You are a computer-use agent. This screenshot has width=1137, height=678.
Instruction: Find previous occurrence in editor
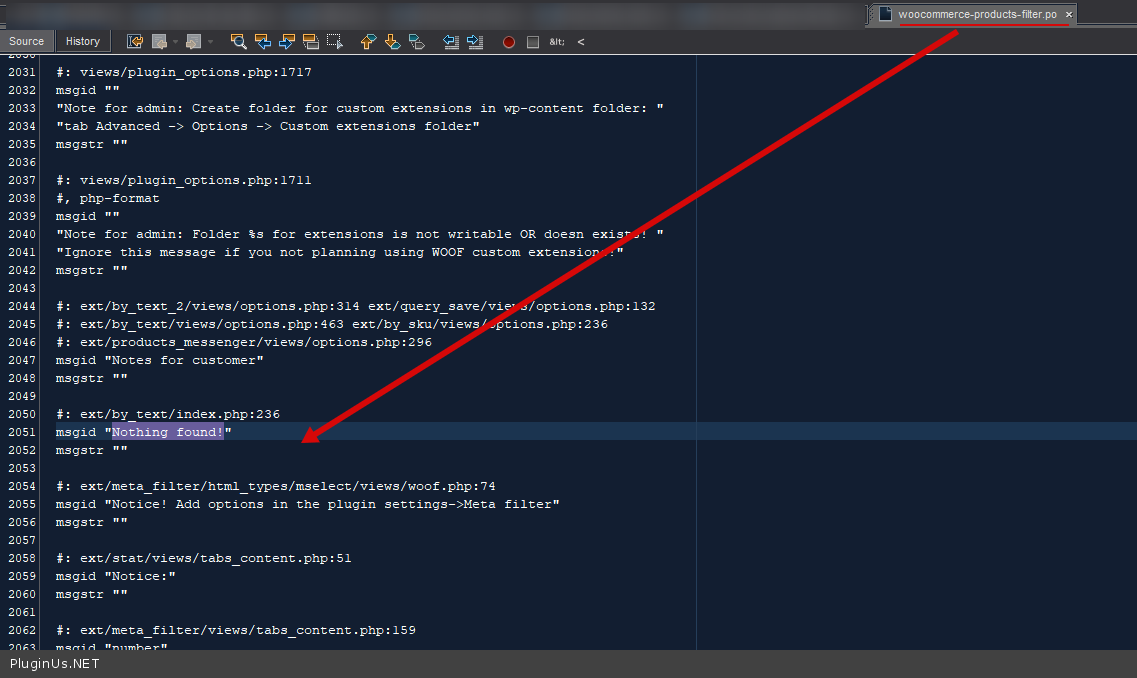(x=263, y=42)
